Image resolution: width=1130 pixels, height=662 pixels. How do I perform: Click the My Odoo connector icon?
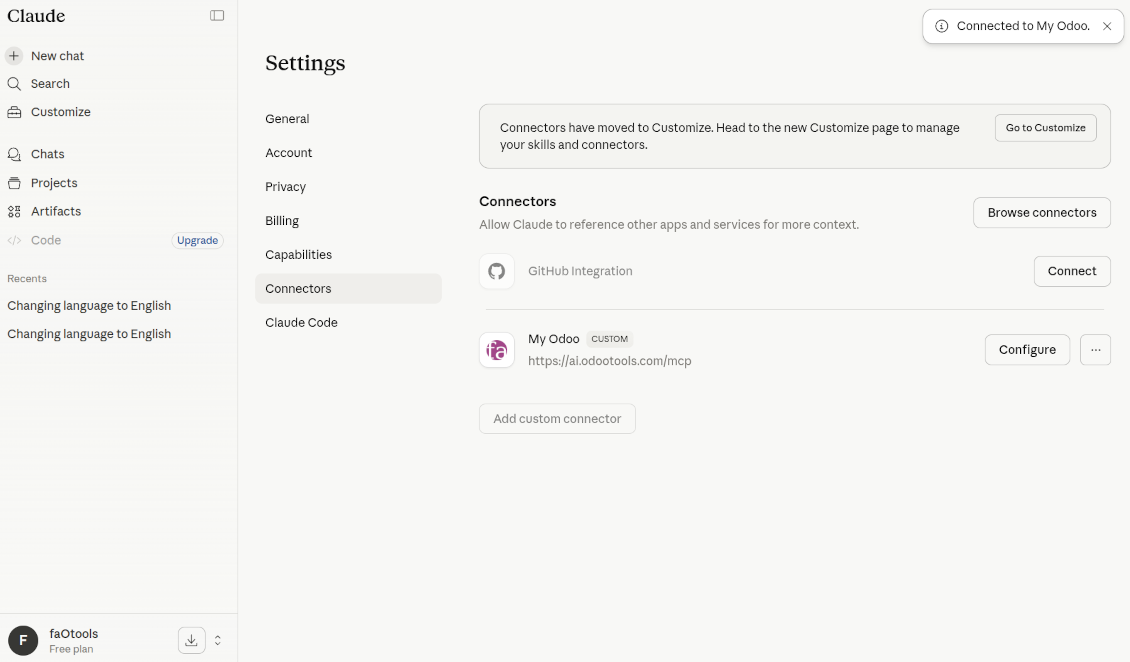(497, 350)
